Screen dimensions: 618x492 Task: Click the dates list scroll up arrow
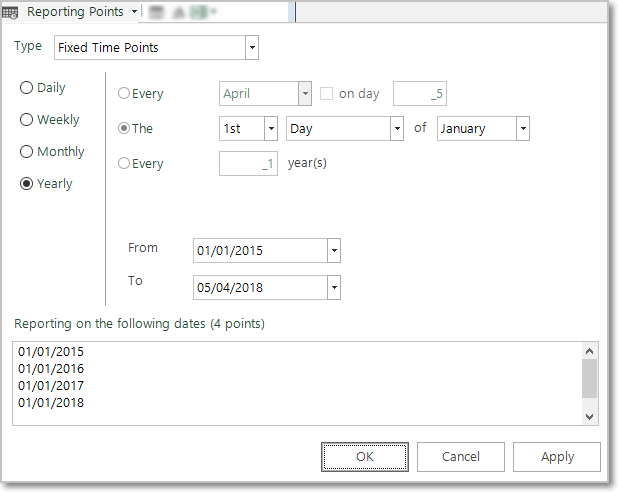click(590, 351)
